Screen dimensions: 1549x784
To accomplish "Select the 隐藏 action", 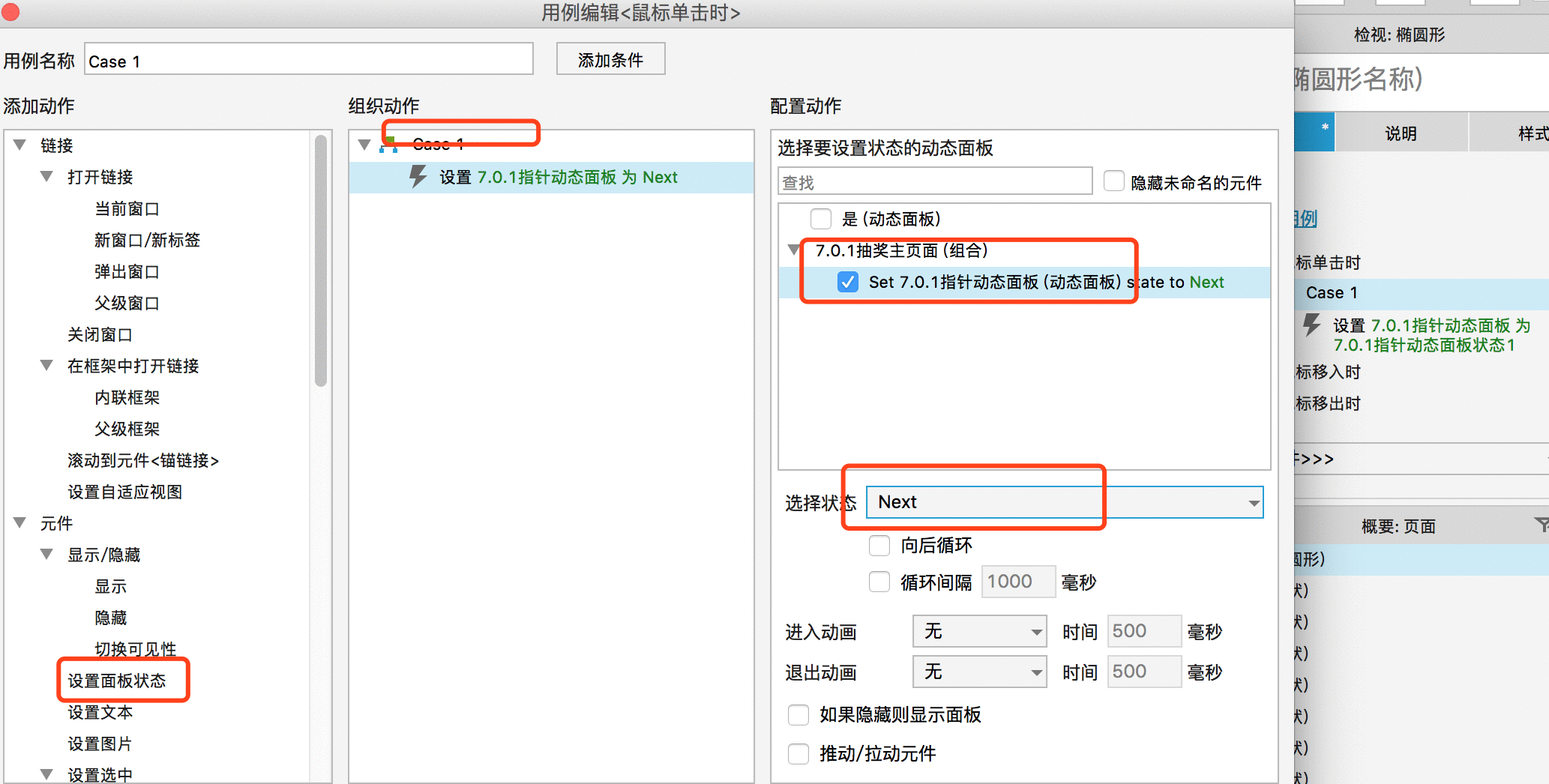I will 110,618.
